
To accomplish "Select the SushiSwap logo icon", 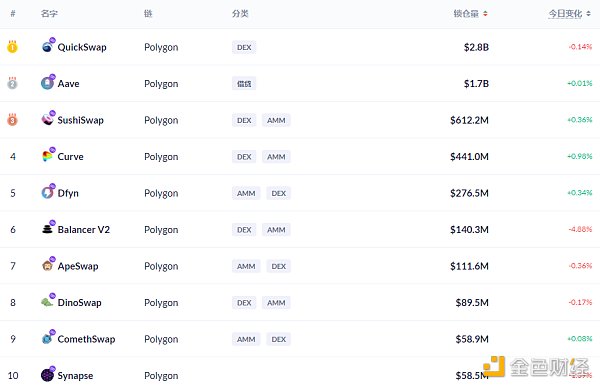I will 47,120.
